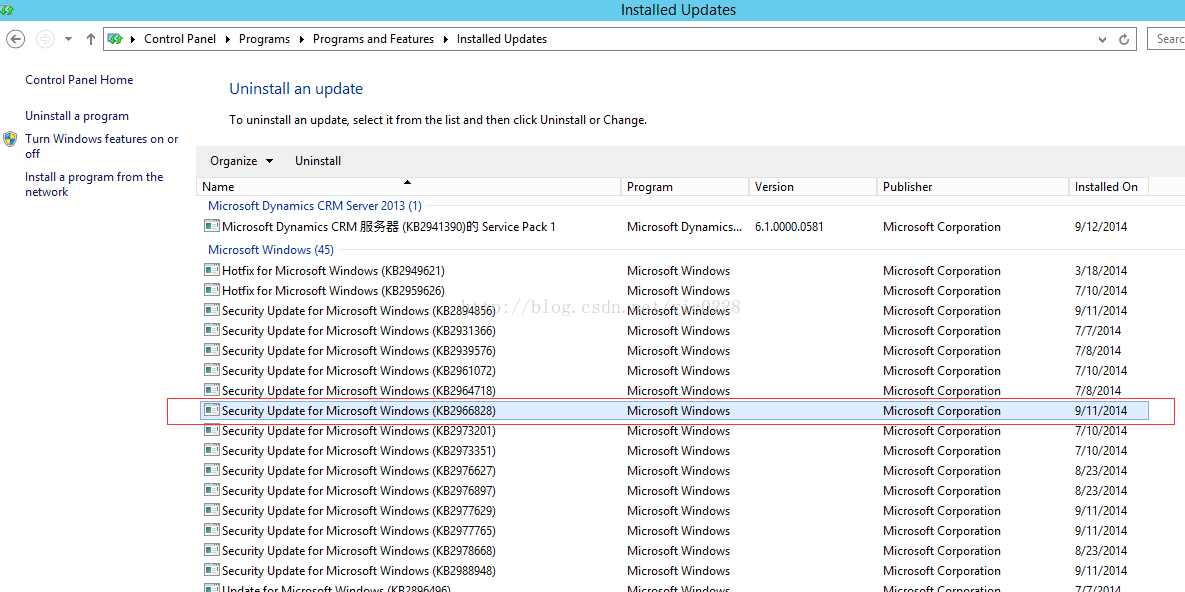The height and width of the screenshot is (592, 1185).
Task: Sort list by Publisher column header
Action: tap(907, 187)
